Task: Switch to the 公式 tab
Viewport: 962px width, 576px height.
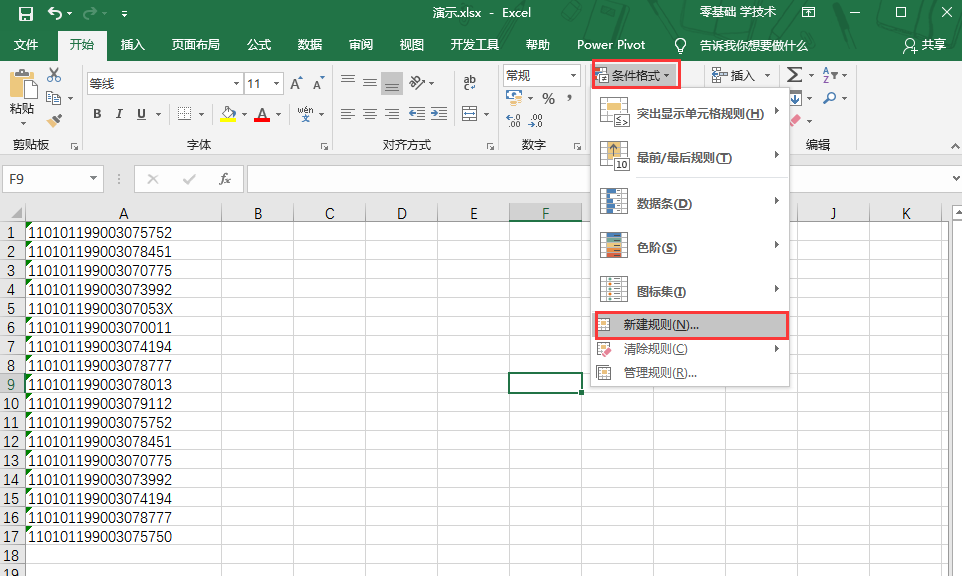Action: (259, 45)
